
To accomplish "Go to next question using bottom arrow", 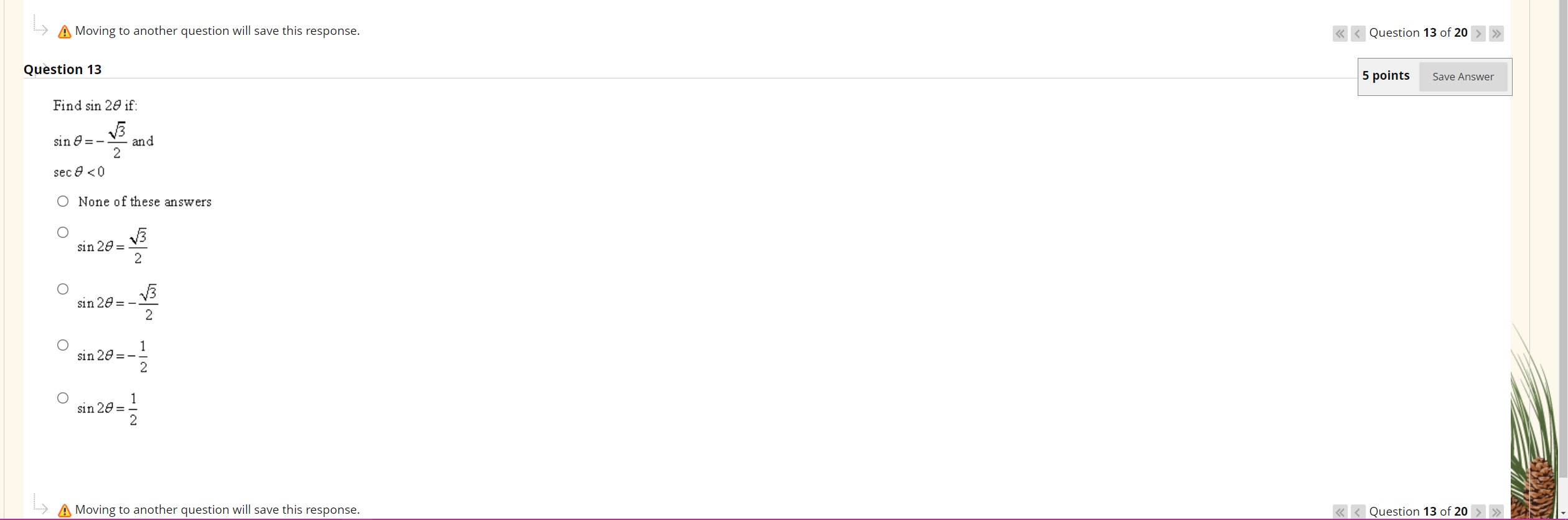I will (x=1478, y=512).
